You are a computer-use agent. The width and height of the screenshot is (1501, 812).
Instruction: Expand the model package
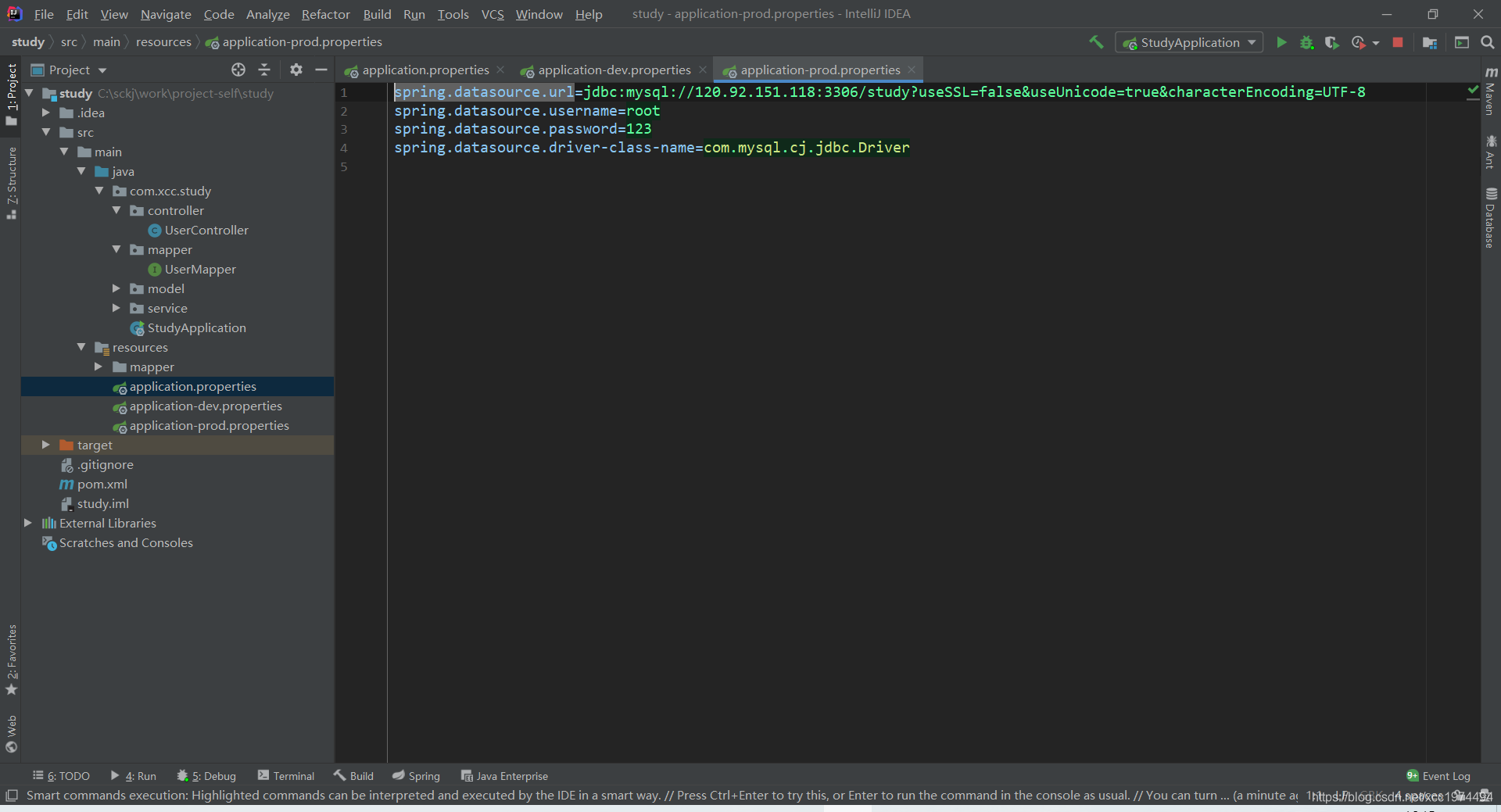[116, 288]
